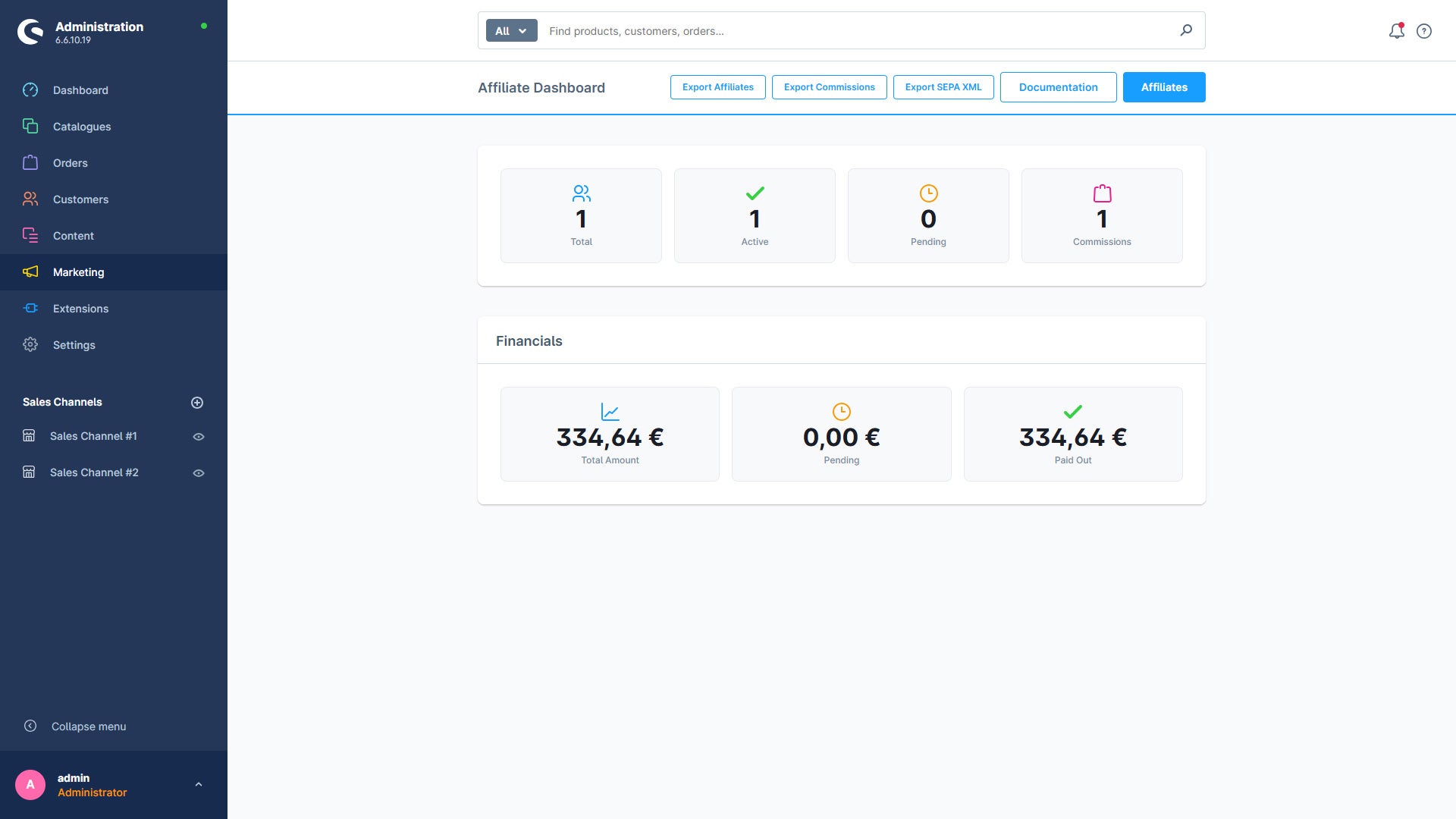Image resolution: width=1456 pixels, height=819 pixels.
Task: Click the Catalogues icon in the sidebar
Action: click(30, 127)
